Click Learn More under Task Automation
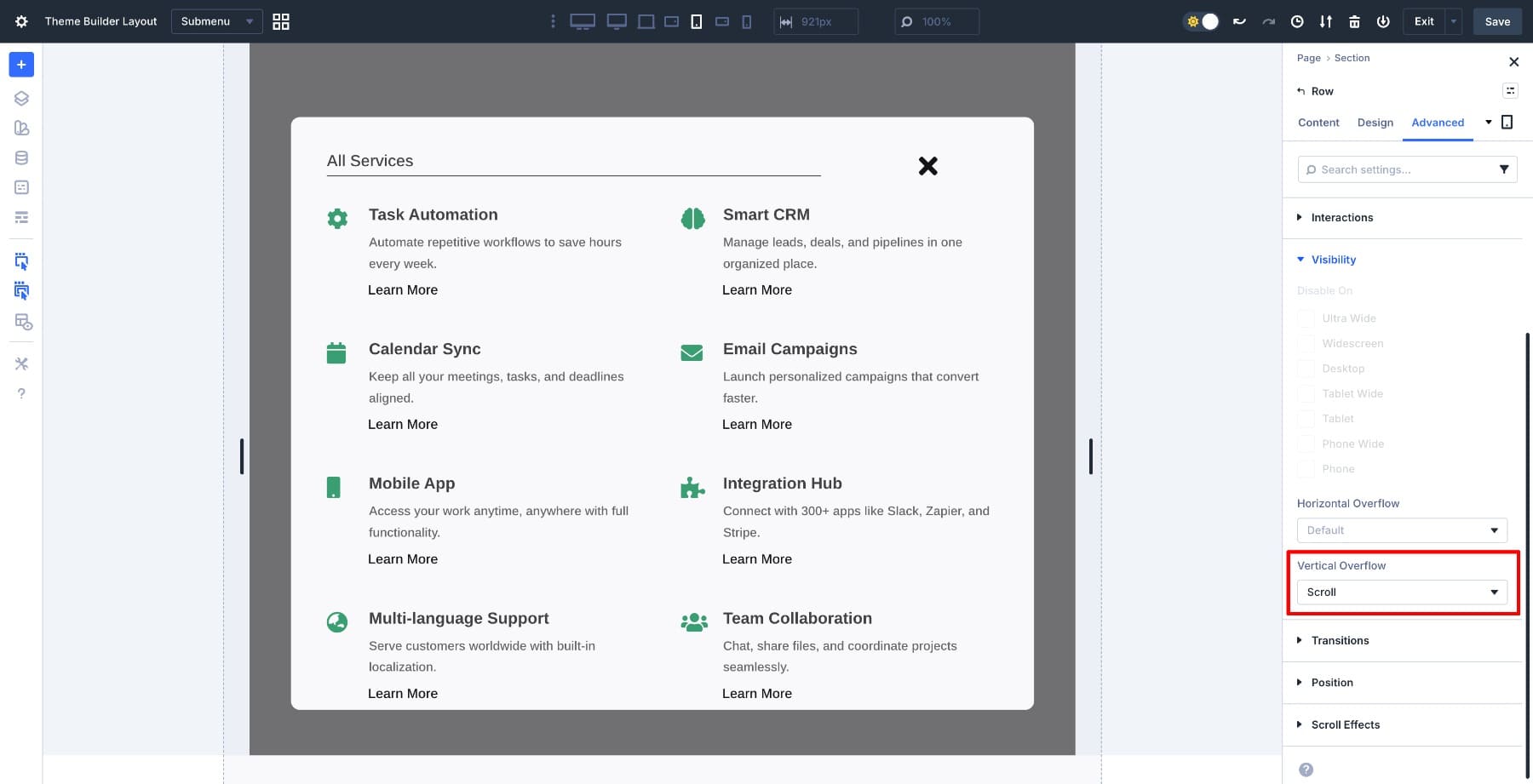 403,290
